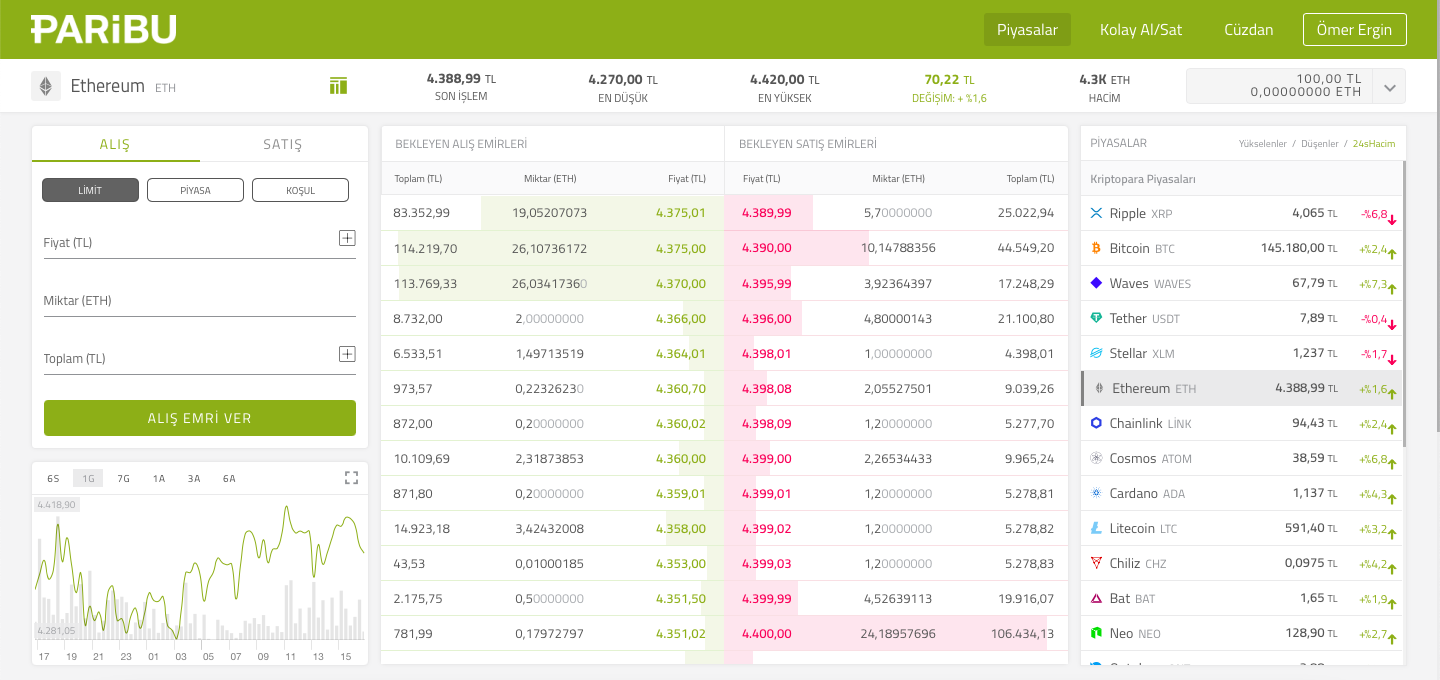
Task: Click the Miktar (ETH) input field
Action: (200, 300)
